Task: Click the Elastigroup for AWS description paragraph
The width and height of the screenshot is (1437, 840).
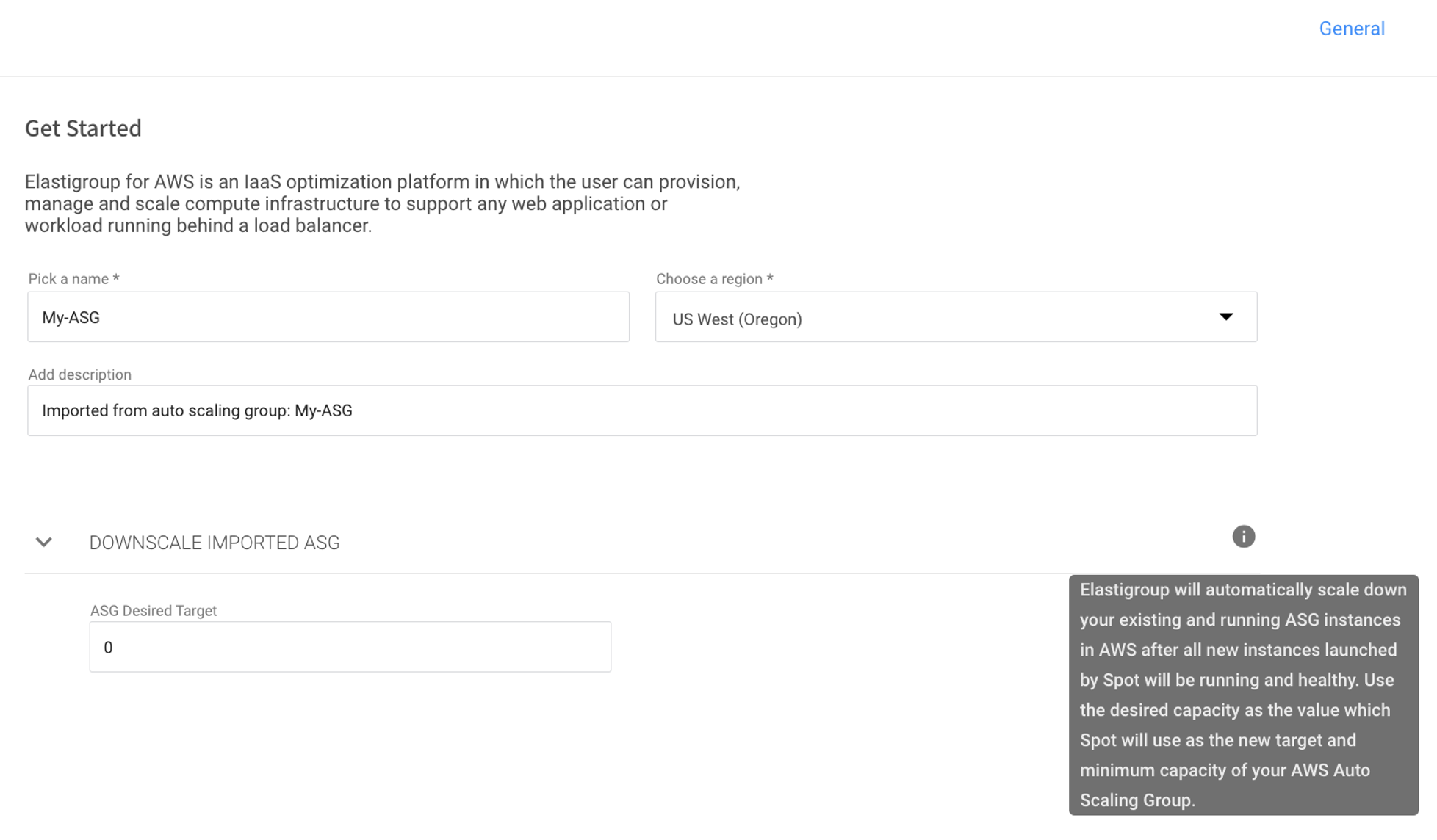Action: [382, 203]
